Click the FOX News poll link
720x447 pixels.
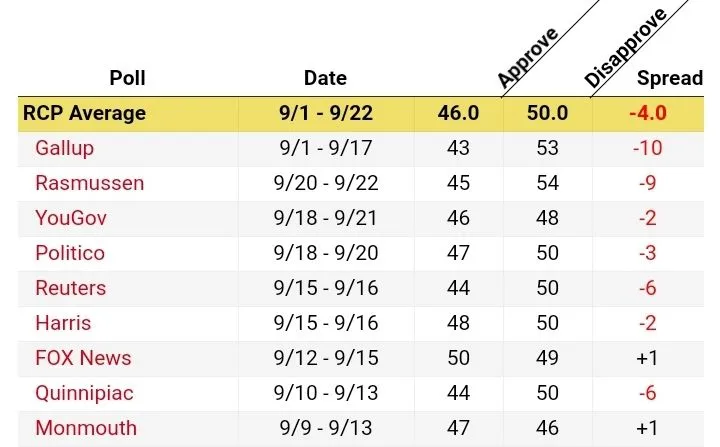83,358
